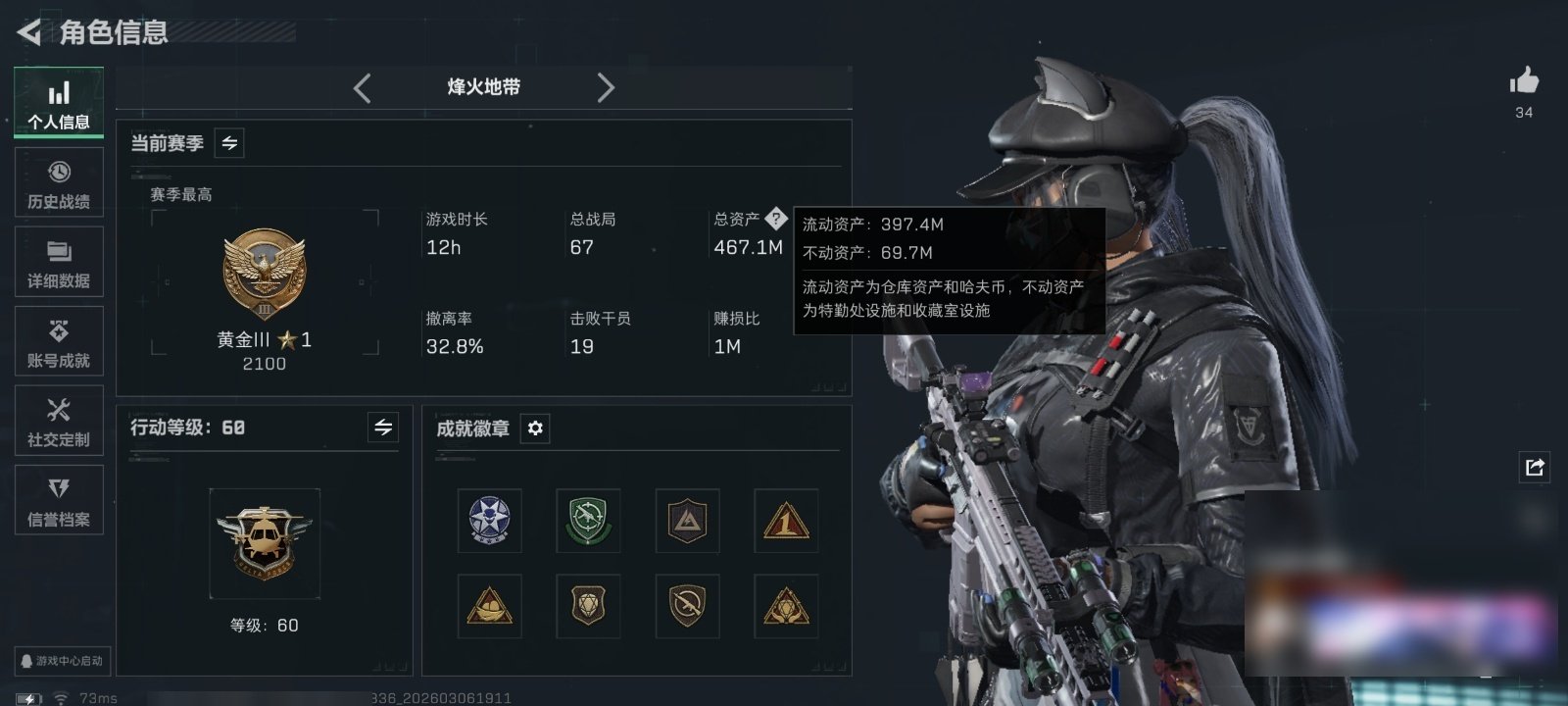Toggle the 当前赛季 season swap button
Viewport: 1568px width, 706px height.
pos(229,143)
